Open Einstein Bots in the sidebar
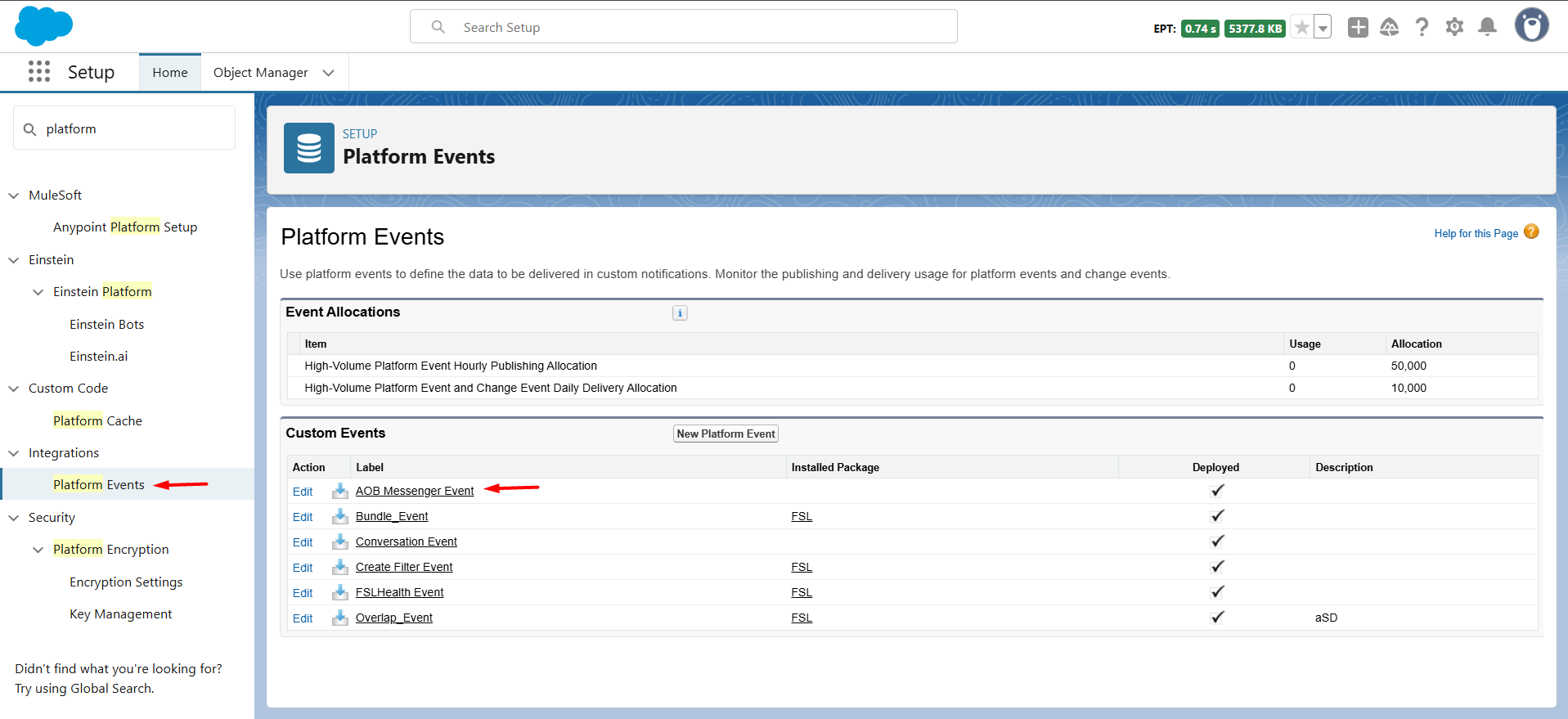 coord(107,324)
